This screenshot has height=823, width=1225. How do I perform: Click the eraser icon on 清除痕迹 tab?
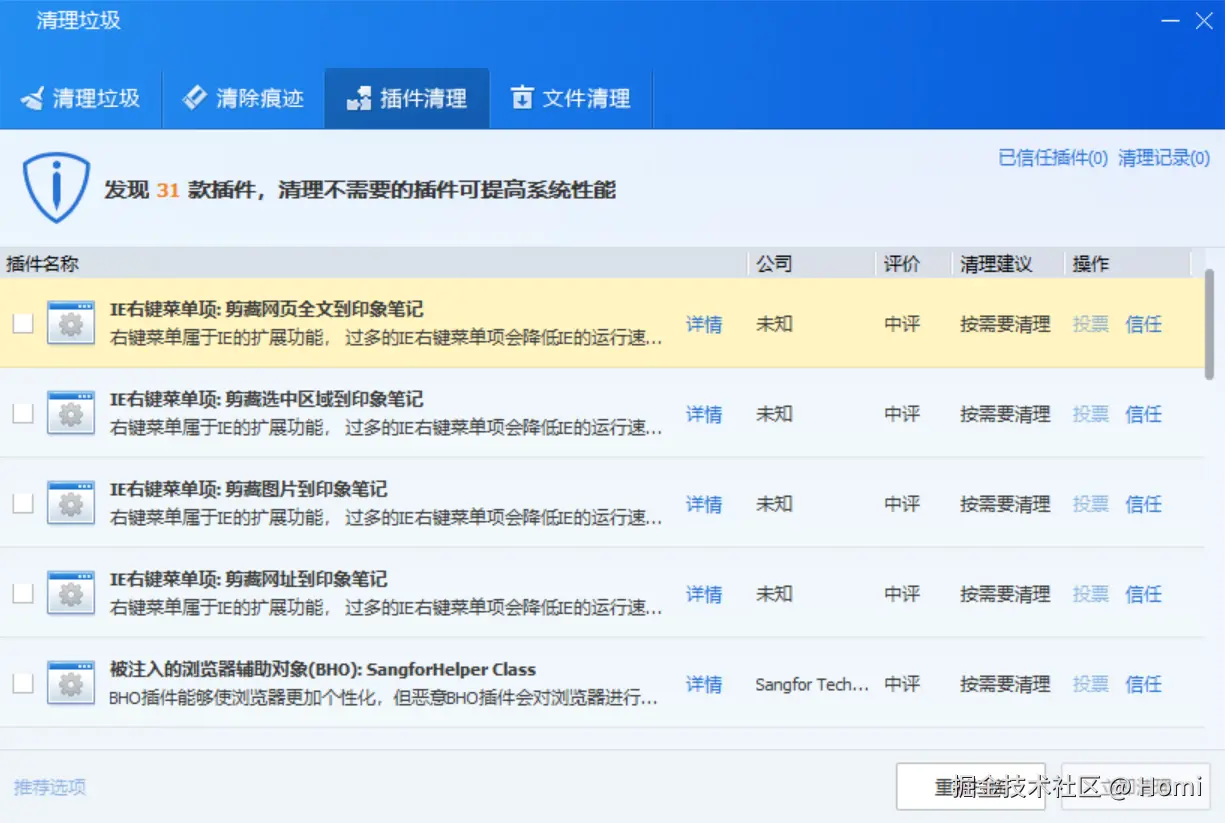194,97
